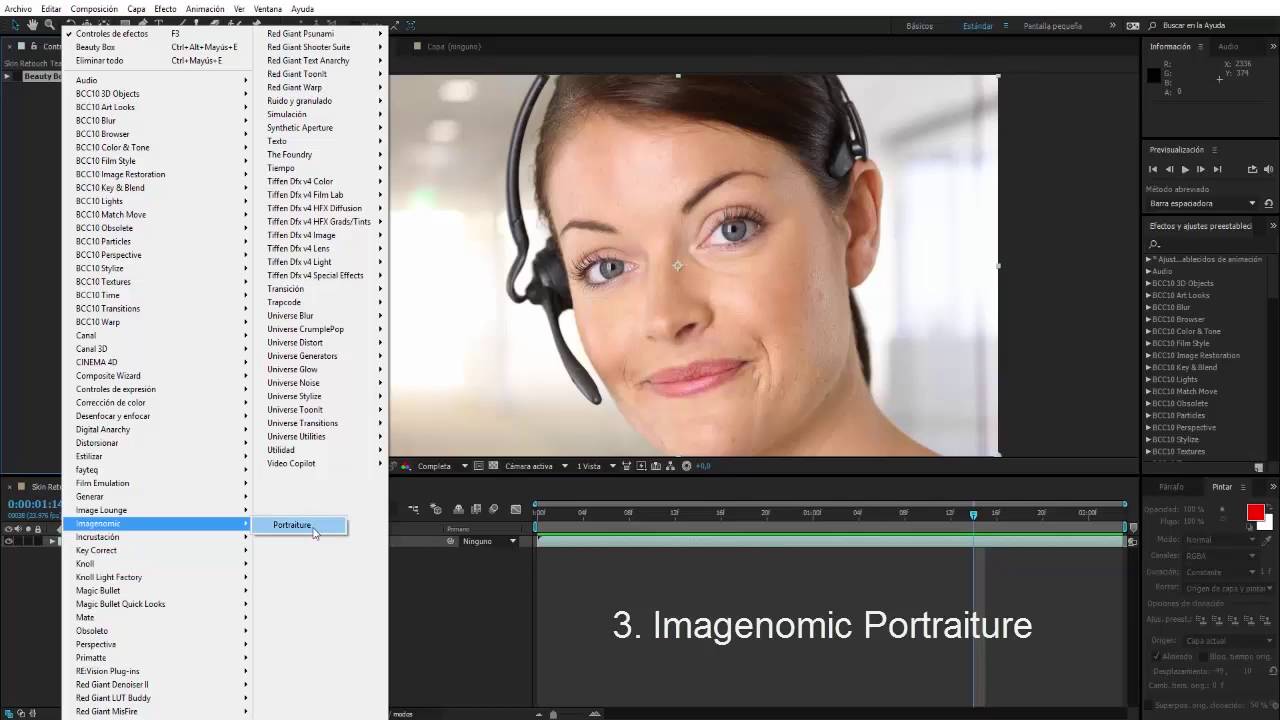Viewport: 1280px width, 720px height.
Task: Toggle motion blur icon in timeline
Action: tap(493, 509)
